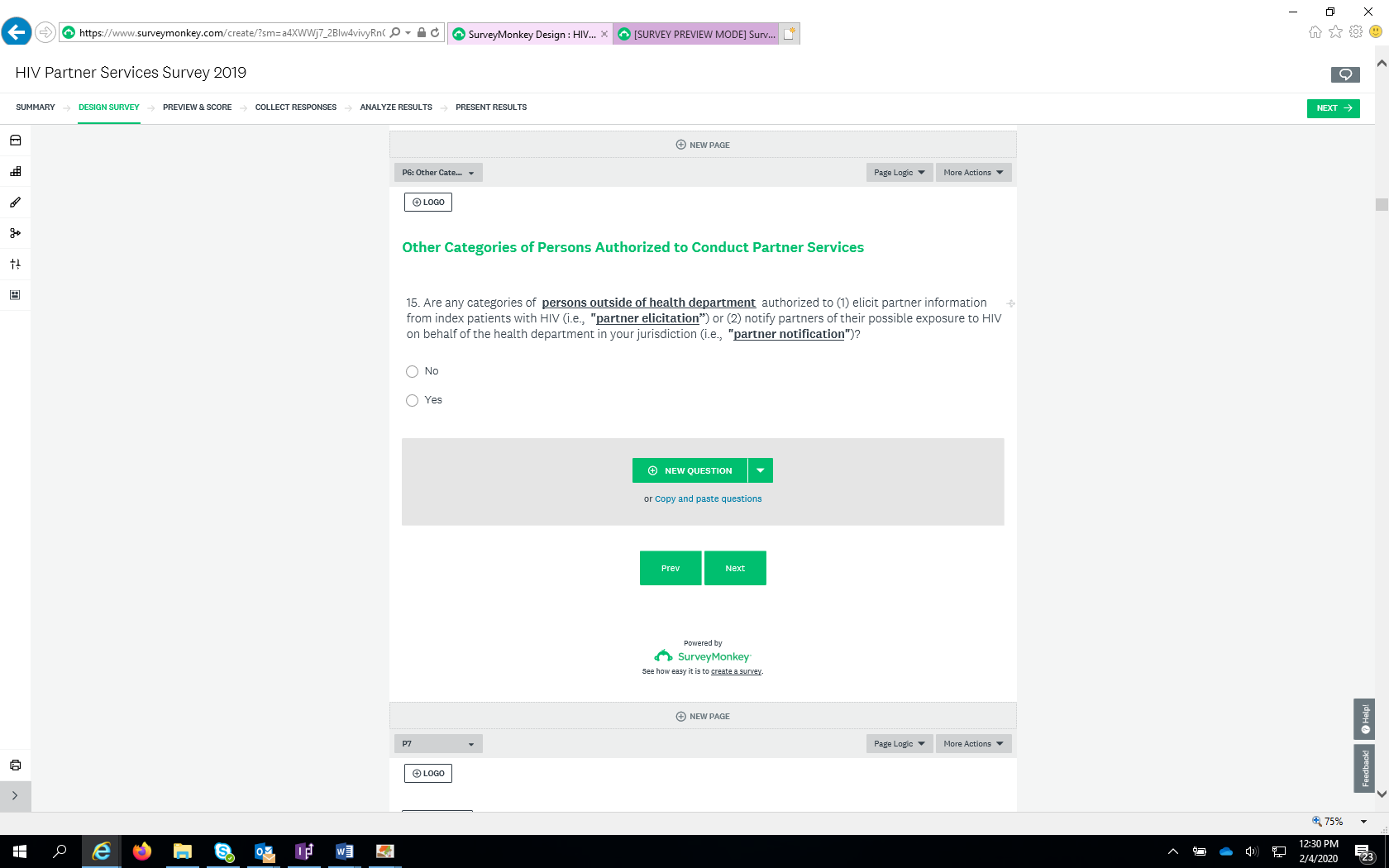1389x868 pixels.
Task: Go to the Present Results step
Action: pos(491,107)
